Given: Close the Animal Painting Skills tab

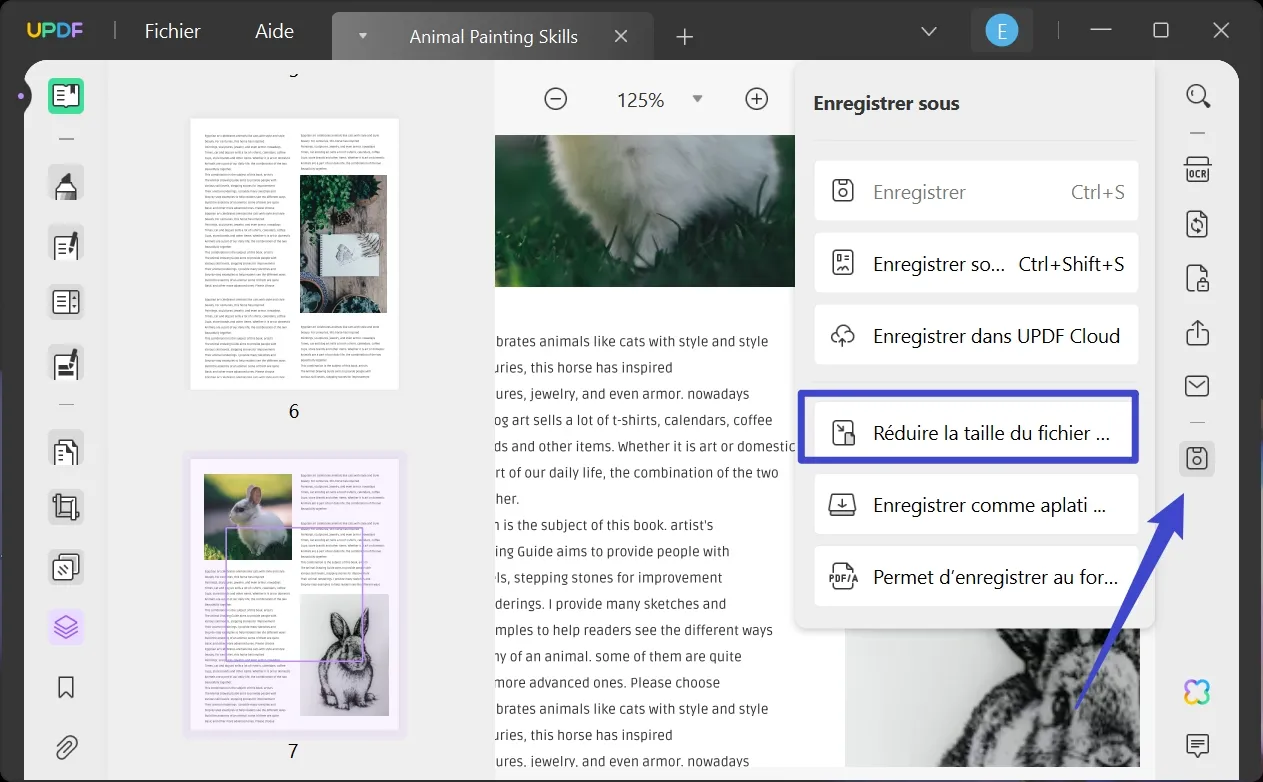Looking at the screenshot, I should pos(621,37).
